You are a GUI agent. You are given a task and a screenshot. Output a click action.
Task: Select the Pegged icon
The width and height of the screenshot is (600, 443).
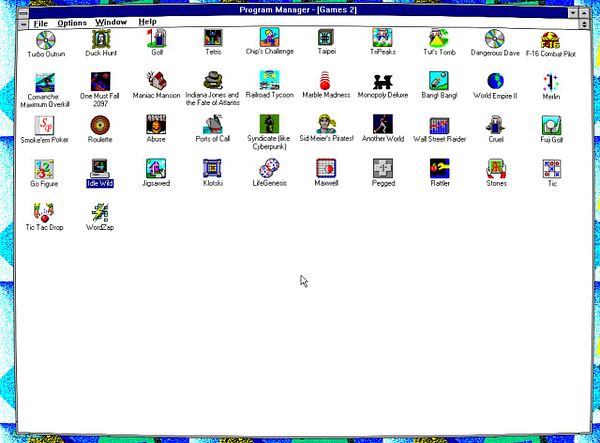pos(383,168)
